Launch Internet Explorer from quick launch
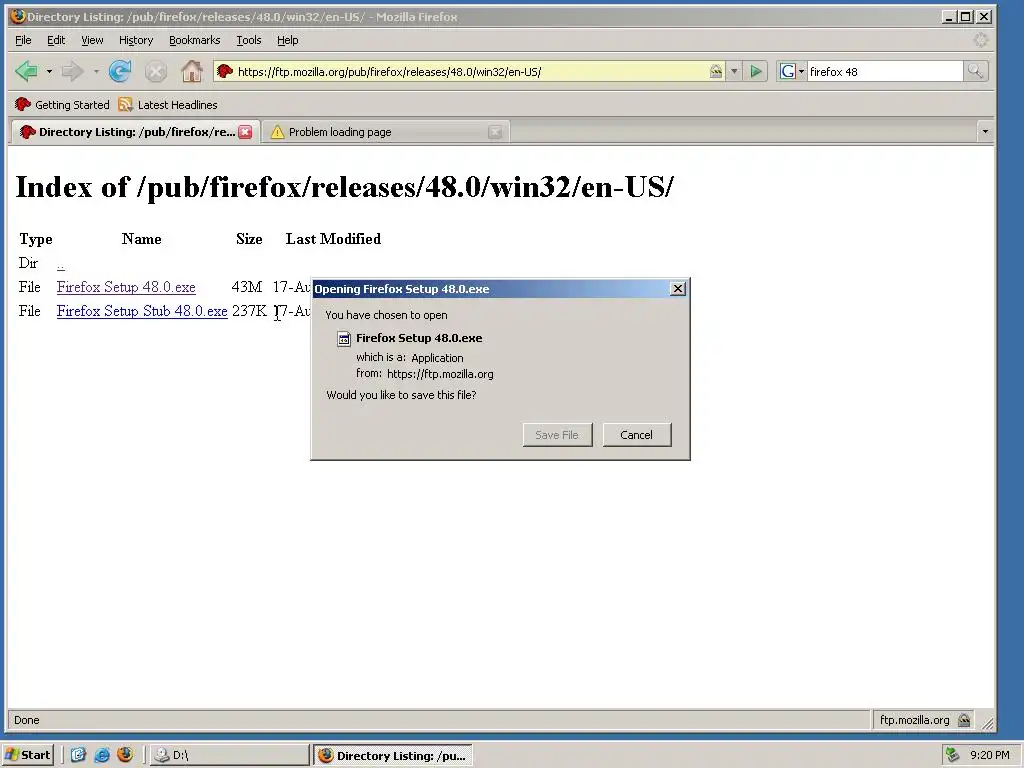This screenshot has width=1024, height=768. coord(102,755)
